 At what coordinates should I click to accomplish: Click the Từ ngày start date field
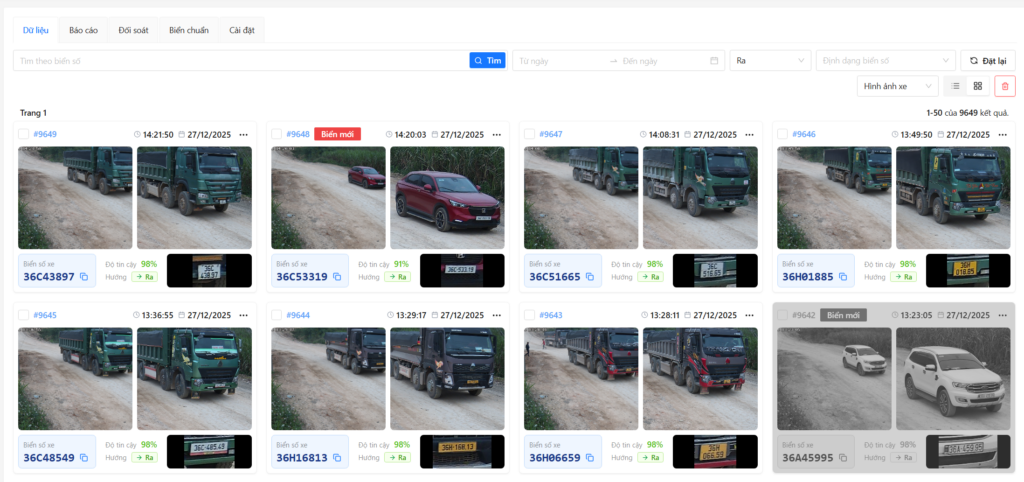click(562, 61)
